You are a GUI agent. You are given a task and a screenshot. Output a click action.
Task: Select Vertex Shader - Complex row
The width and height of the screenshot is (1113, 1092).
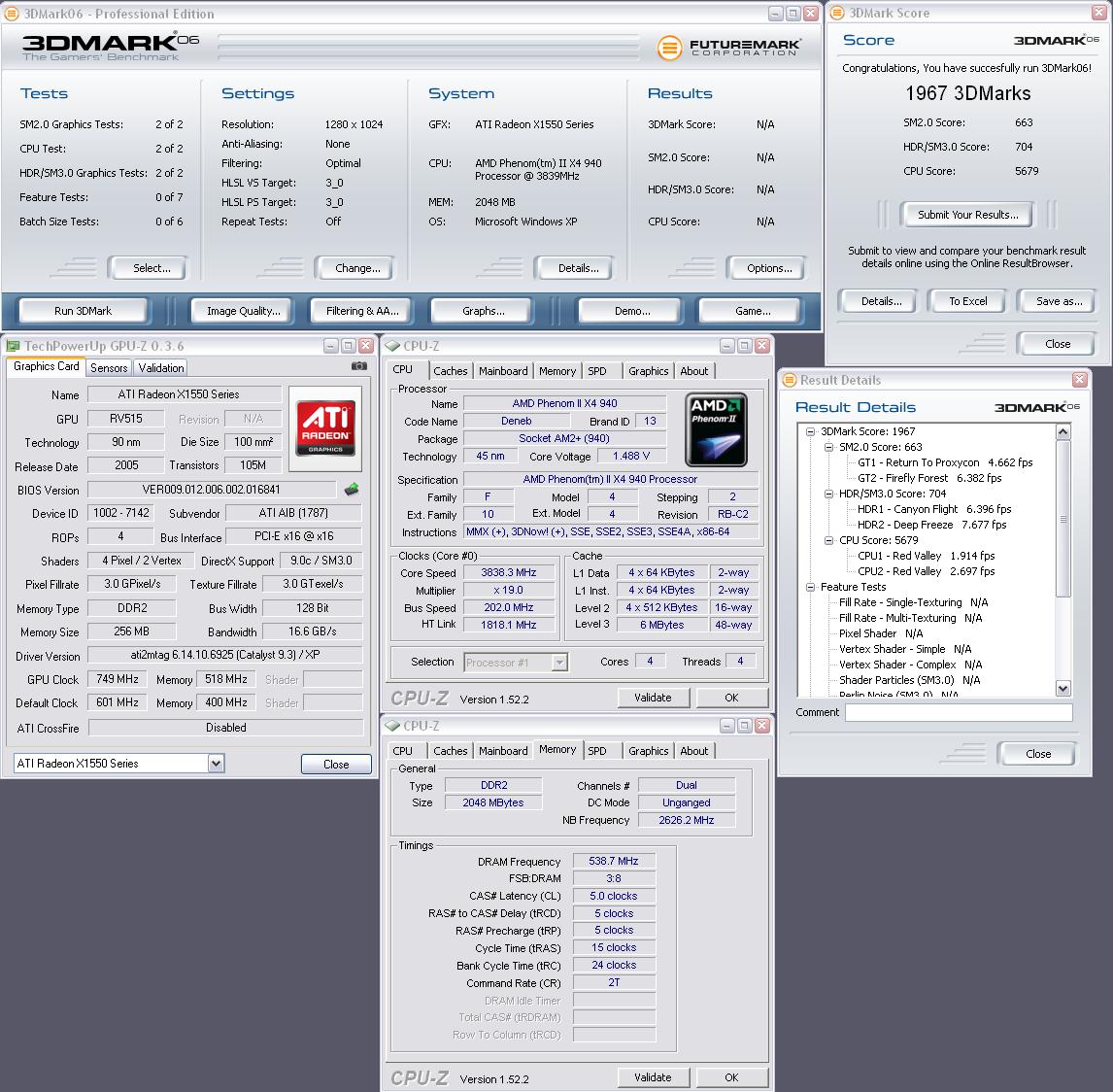pyautogui.click(x=910, y=665)
